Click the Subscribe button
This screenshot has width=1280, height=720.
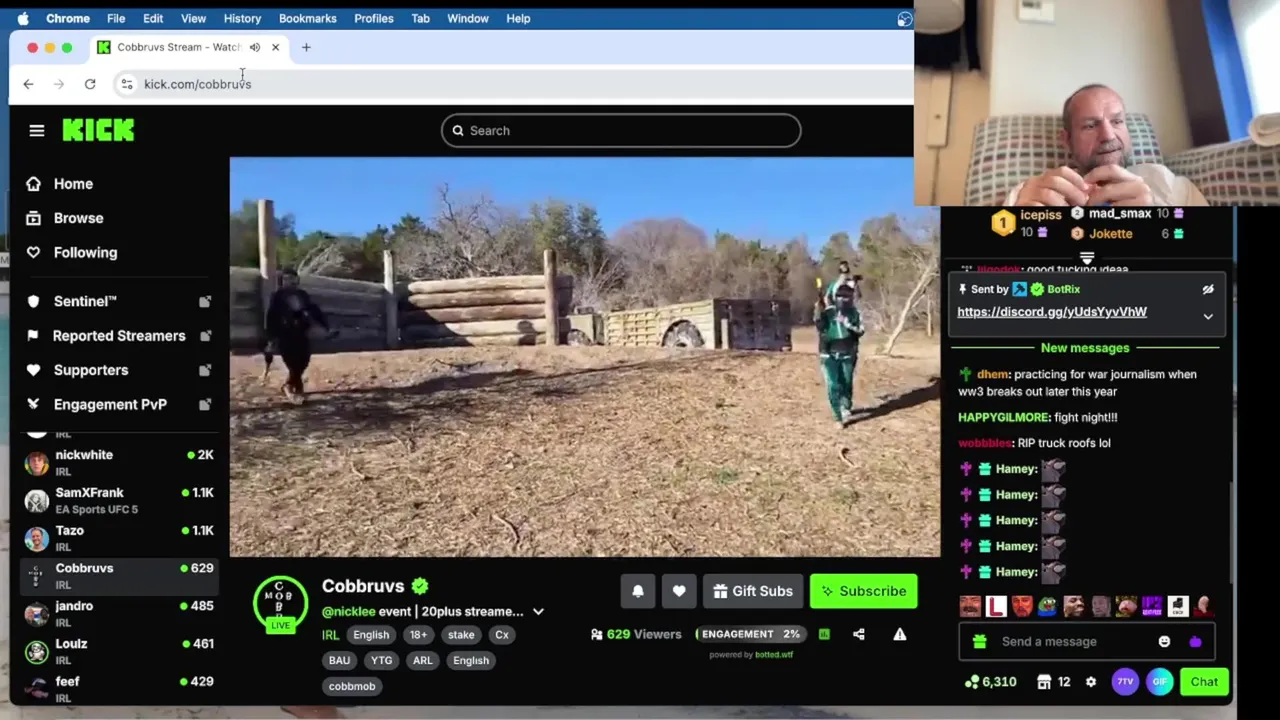tap(864, 591)
